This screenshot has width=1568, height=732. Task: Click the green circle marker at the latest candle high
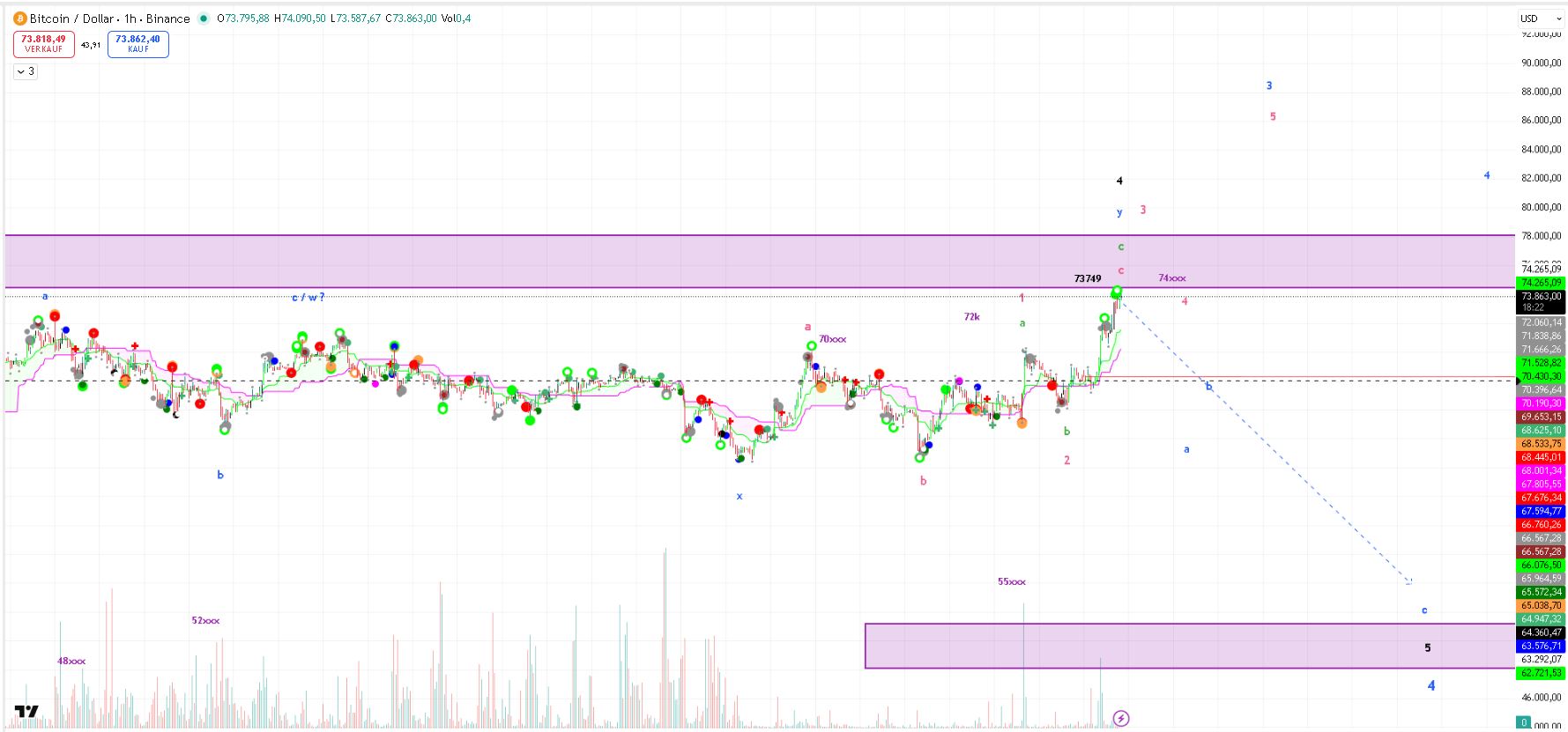tap(1117, 292)
